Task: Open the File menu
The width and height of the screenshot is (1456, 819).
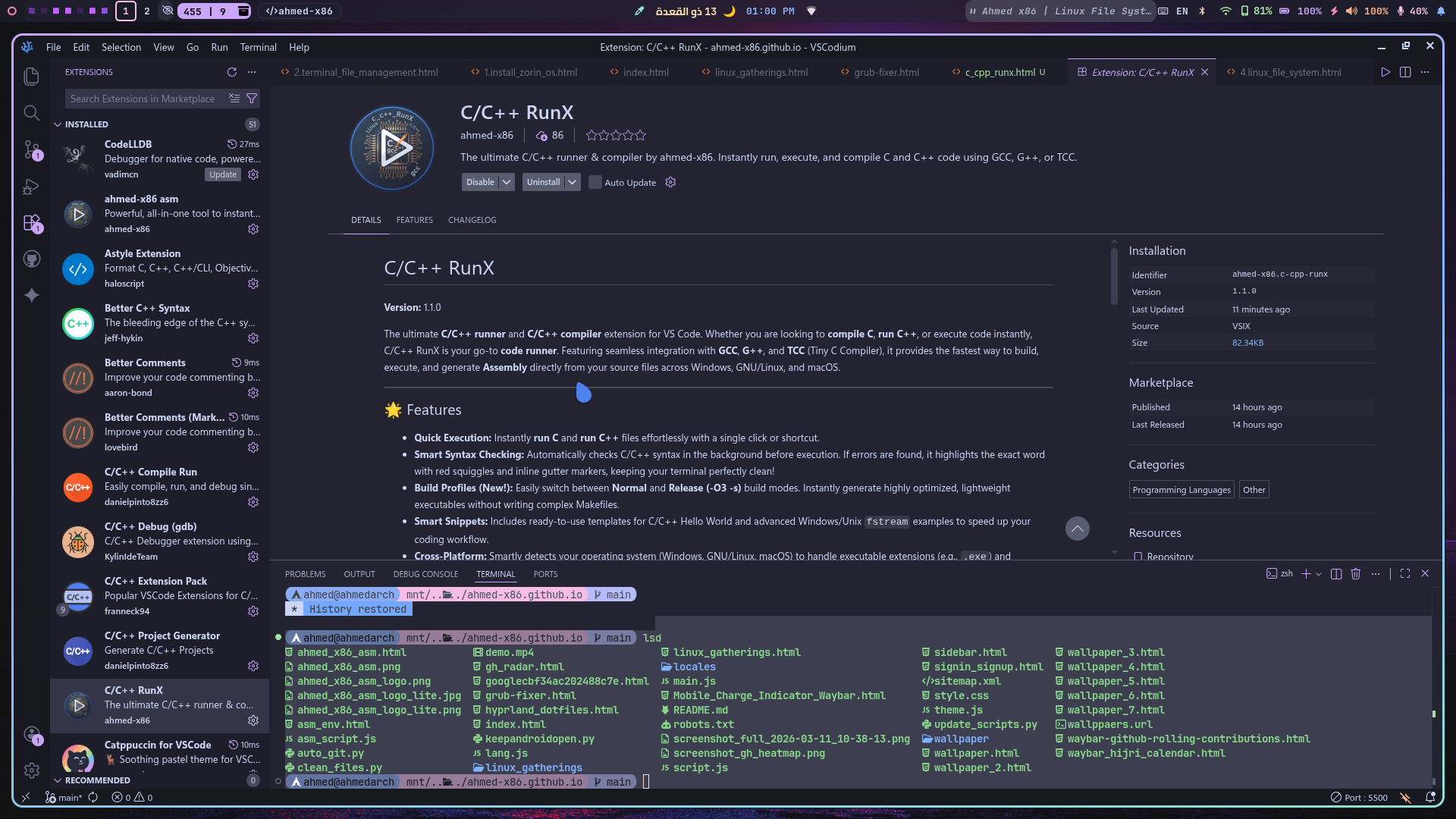Action: point(53,47)
